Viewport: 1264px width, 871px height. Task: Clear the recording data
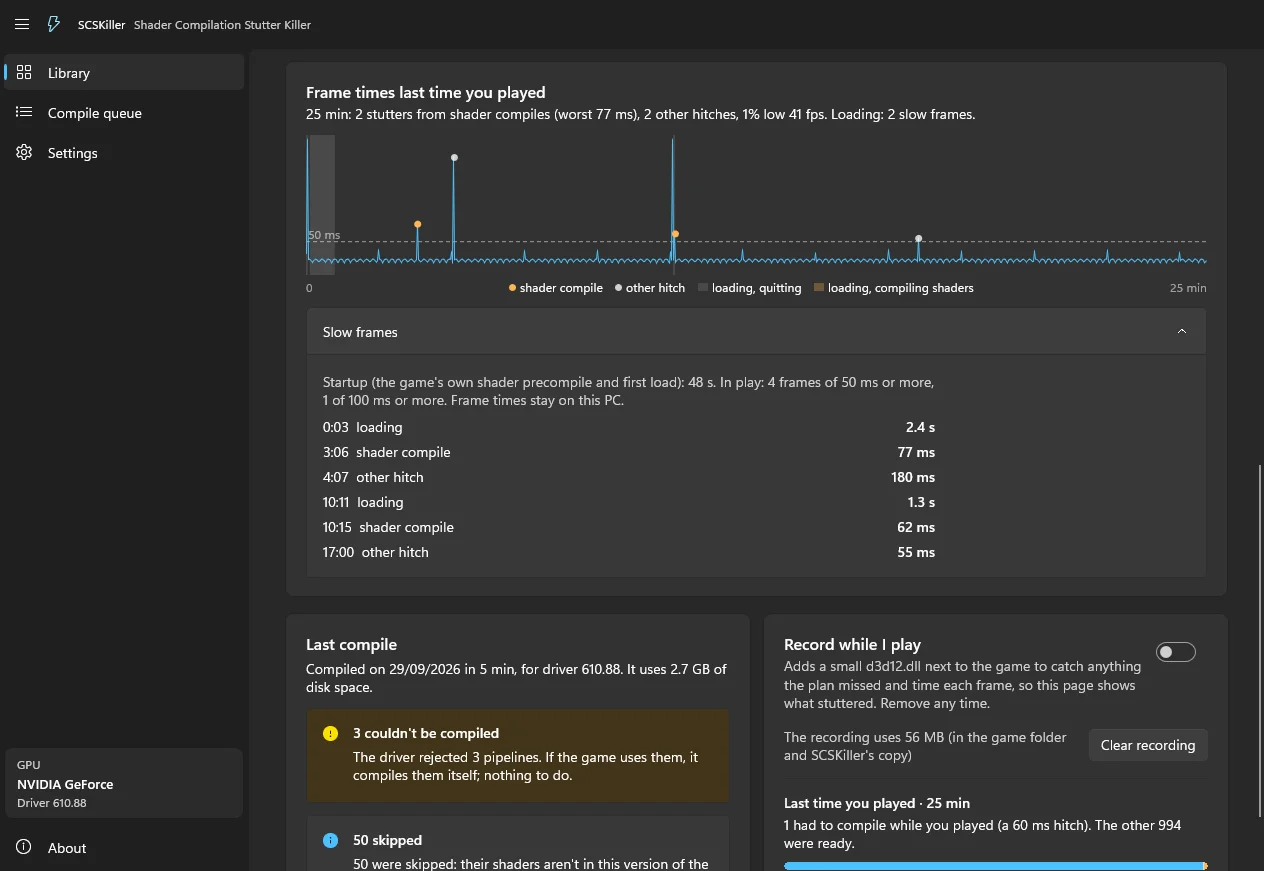click(x=1148, y=745)
